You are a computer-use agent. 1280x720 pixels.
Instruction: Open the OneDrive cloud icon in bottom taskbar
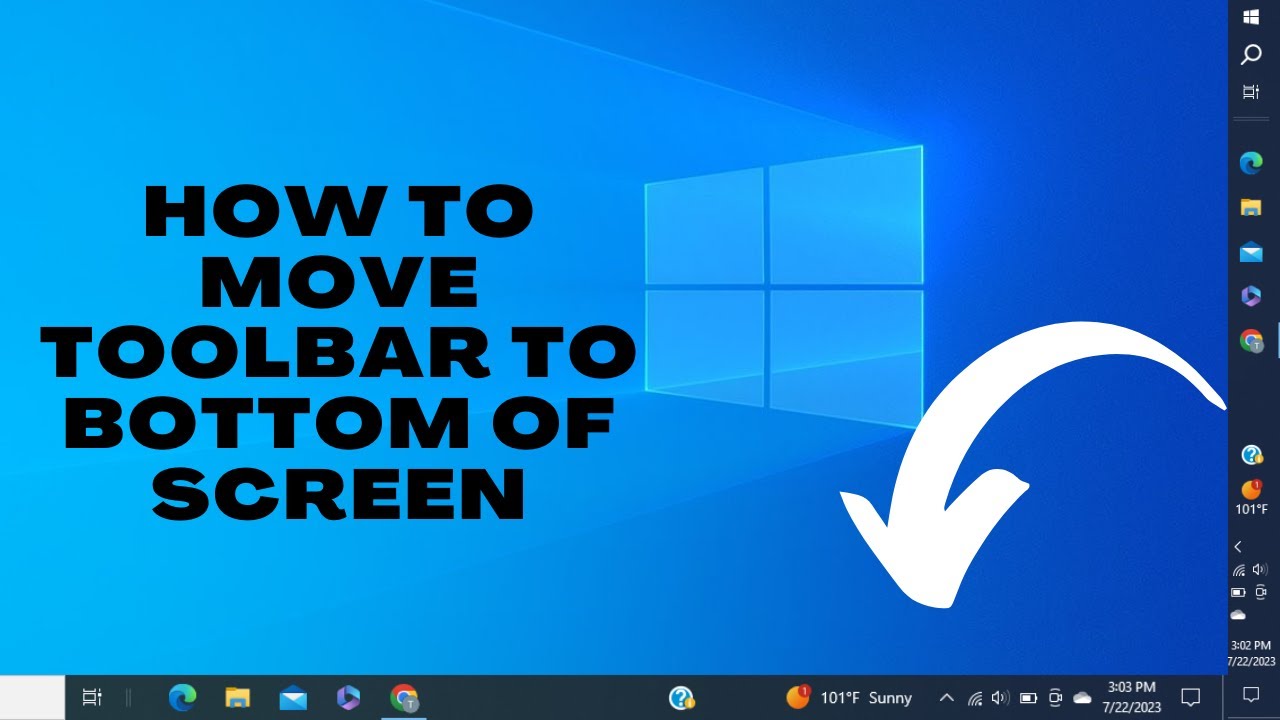tap(1082, 698)
